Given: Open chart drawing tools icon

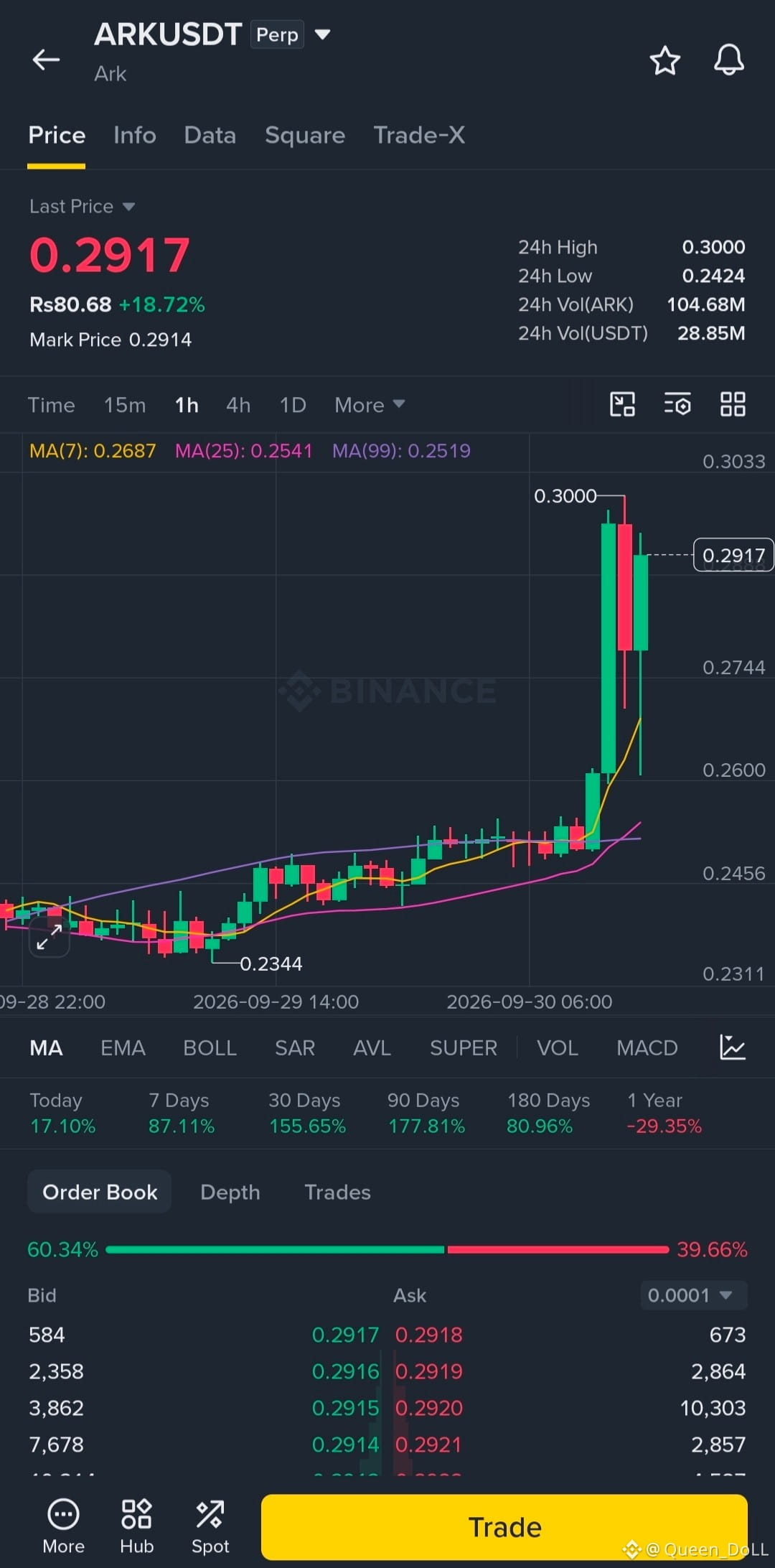Looking at the screenshot, I should click(x=622, y=404).
